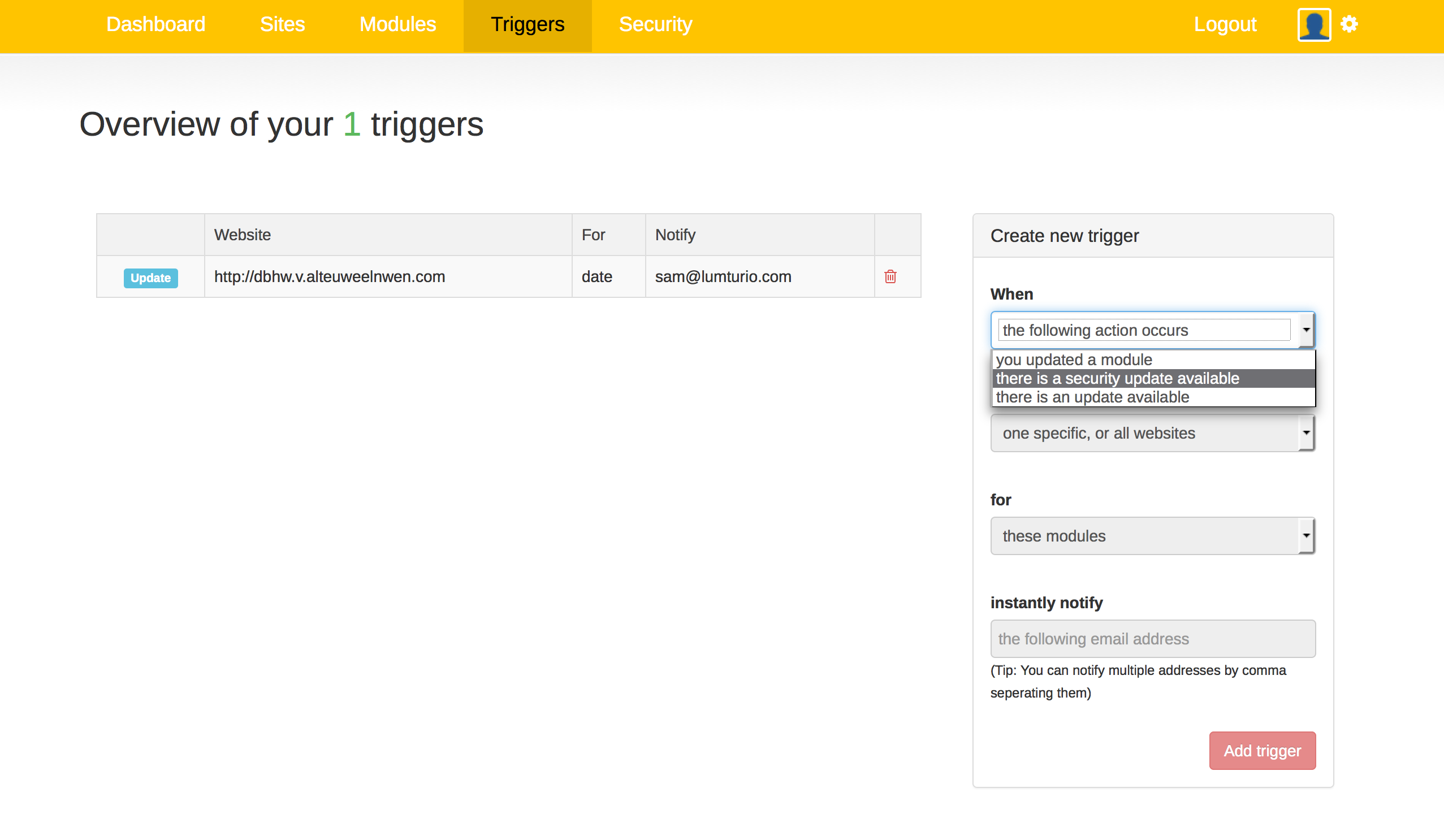Viewport: 1444px width, 840px height.
Task: Click the dbhw.v.alteuweelnwen.com website cell
Action: (330, 277)
